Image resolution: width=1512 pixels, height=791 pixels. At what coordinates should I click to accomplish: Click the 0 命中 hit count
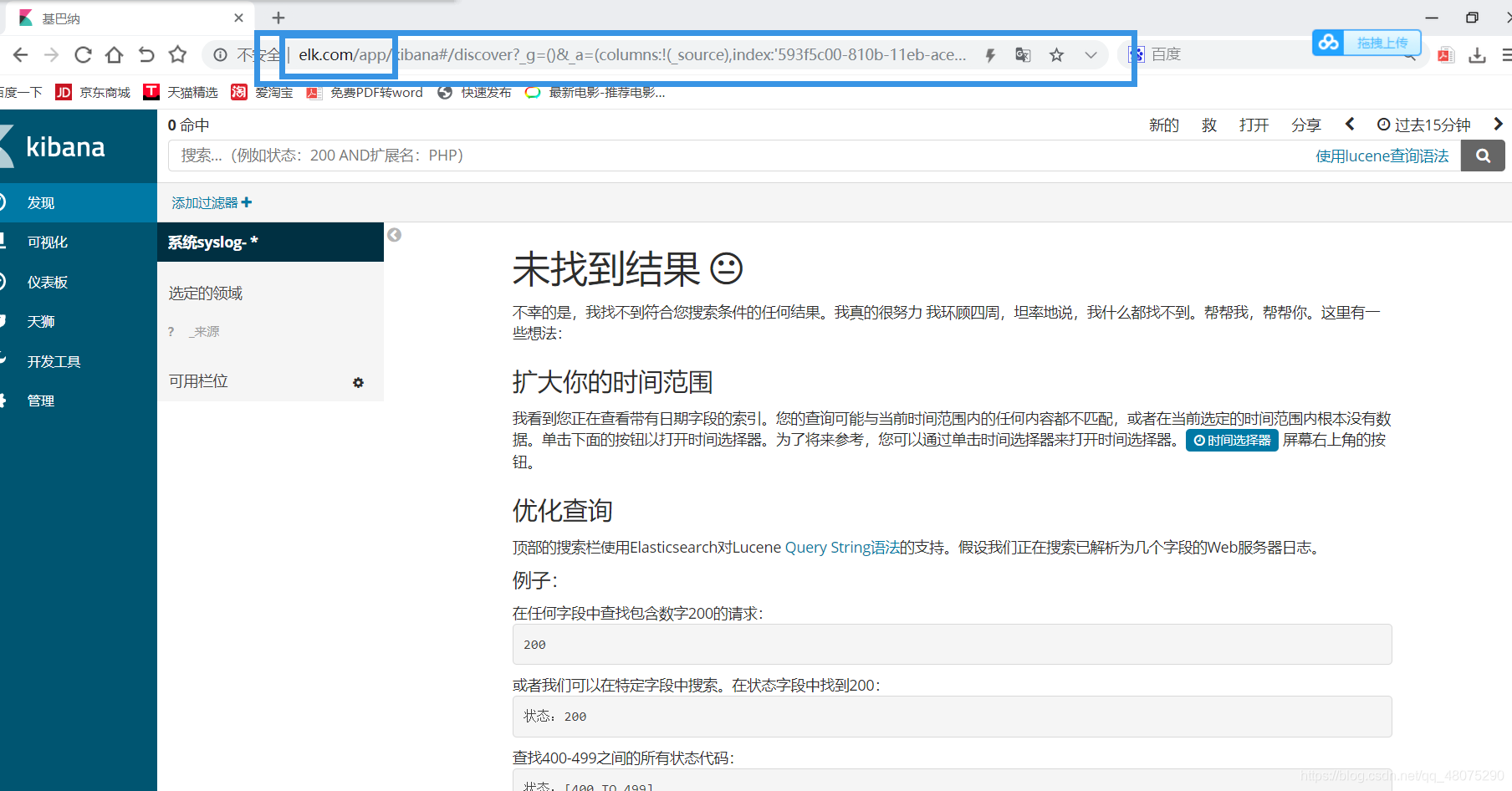point(188,125)
